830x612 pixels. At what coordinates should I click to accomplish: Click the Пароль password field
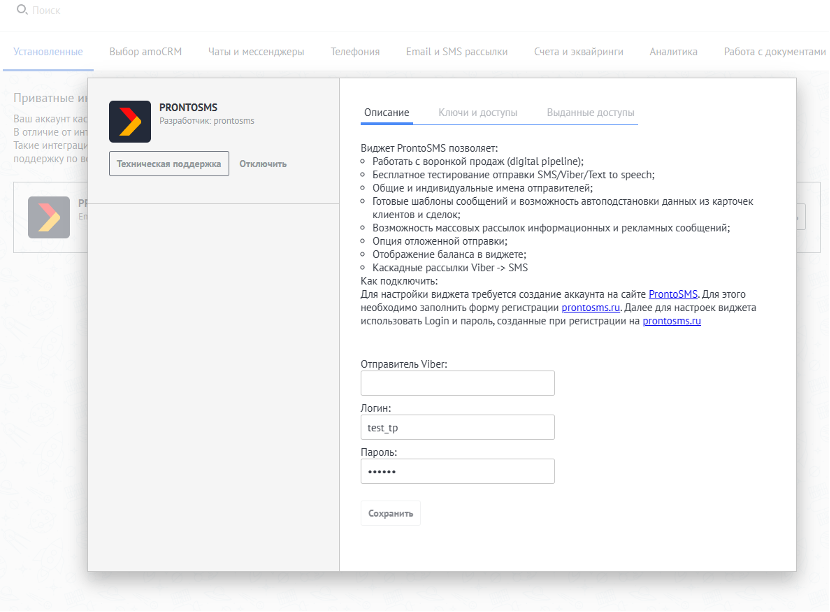click(x=457, y=471)
